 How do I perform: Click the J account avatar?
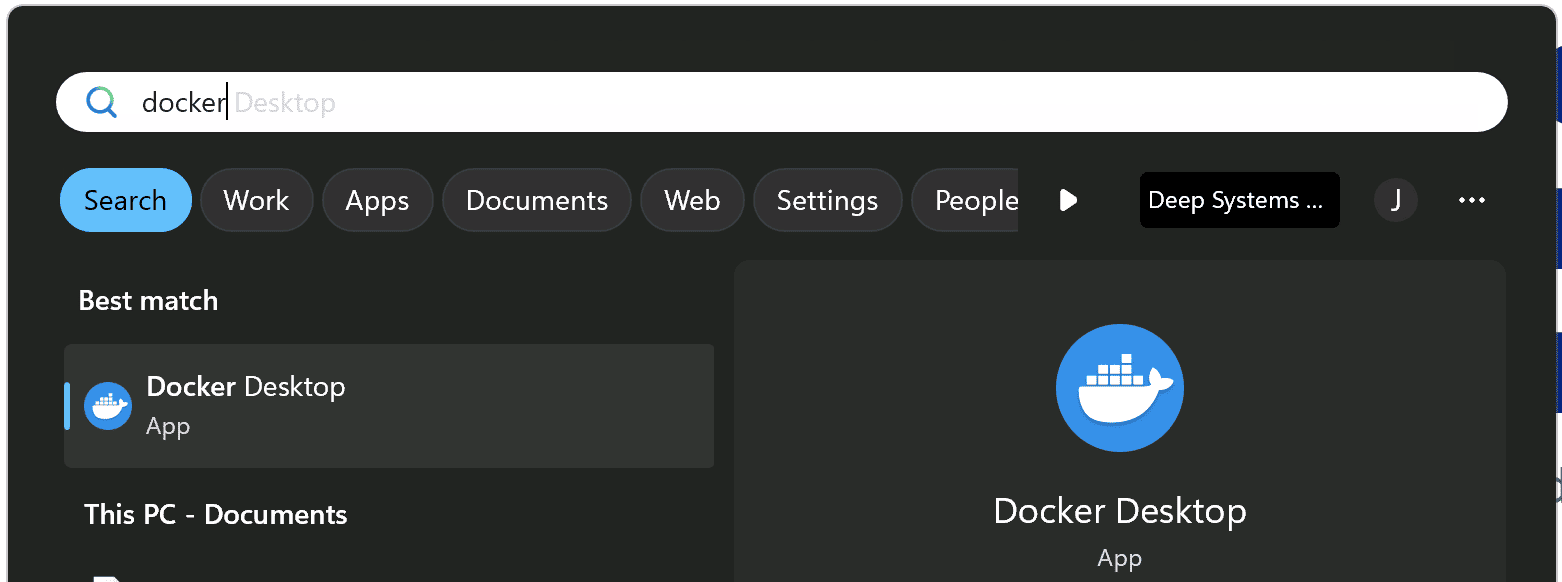coord(1395,200)
